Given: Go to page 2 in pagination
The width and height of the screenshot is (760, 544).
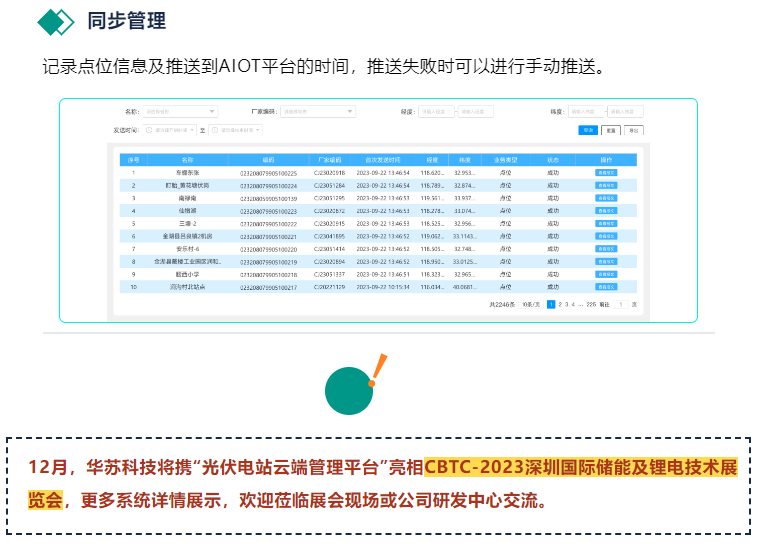Looking at the screenshot, I should 560,304.
